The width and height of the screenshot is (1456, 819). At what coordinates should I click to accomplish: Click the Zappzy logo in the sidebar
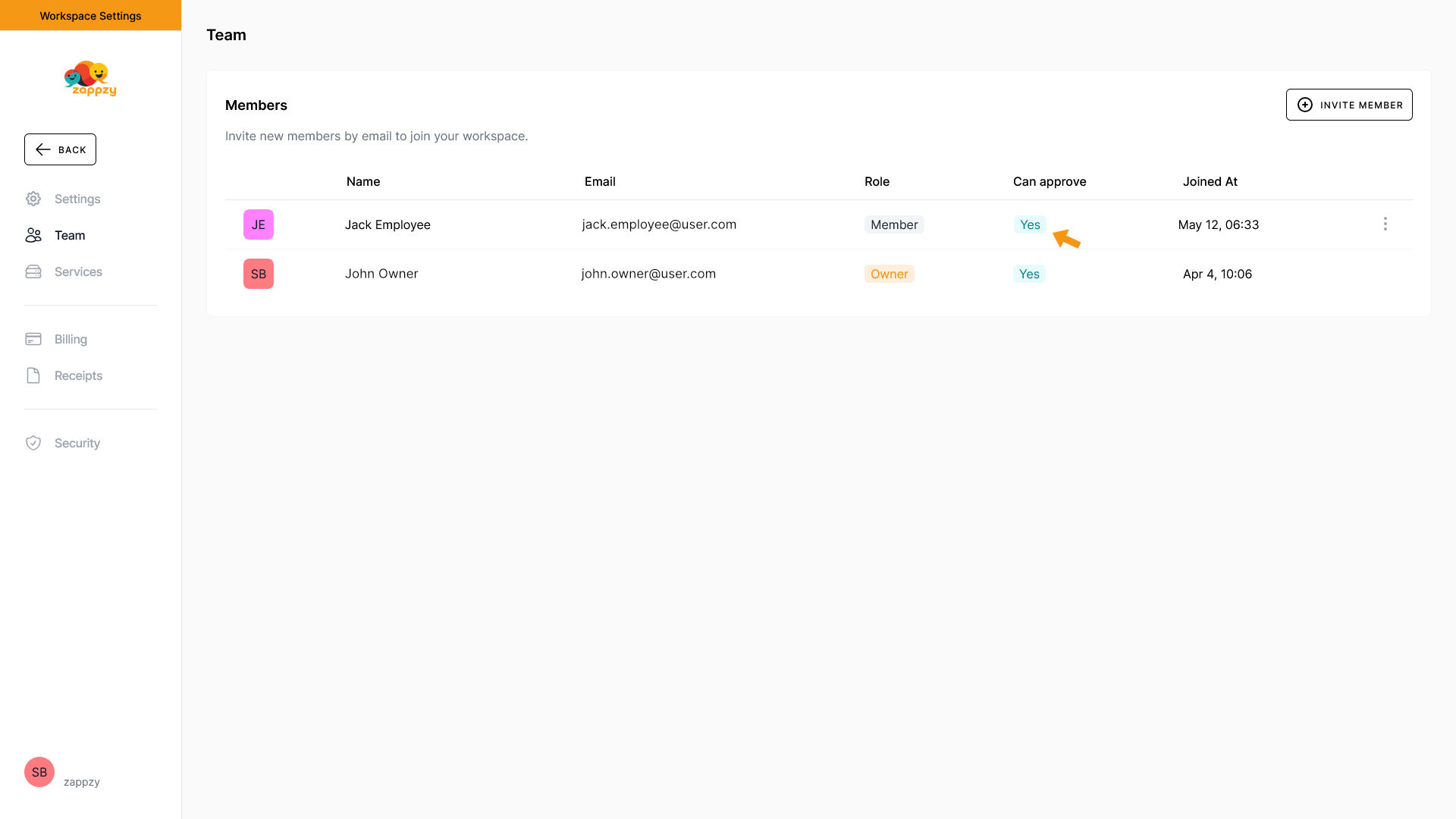pos(90,78)
